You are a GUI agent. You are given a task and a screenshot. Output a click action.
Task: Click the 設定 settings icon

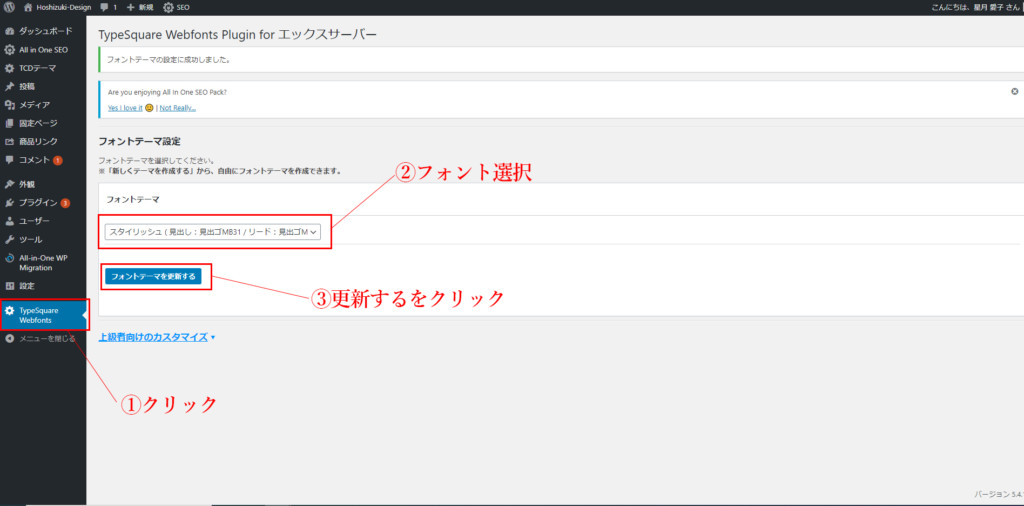pyautogui.click(x=9, y=286)
